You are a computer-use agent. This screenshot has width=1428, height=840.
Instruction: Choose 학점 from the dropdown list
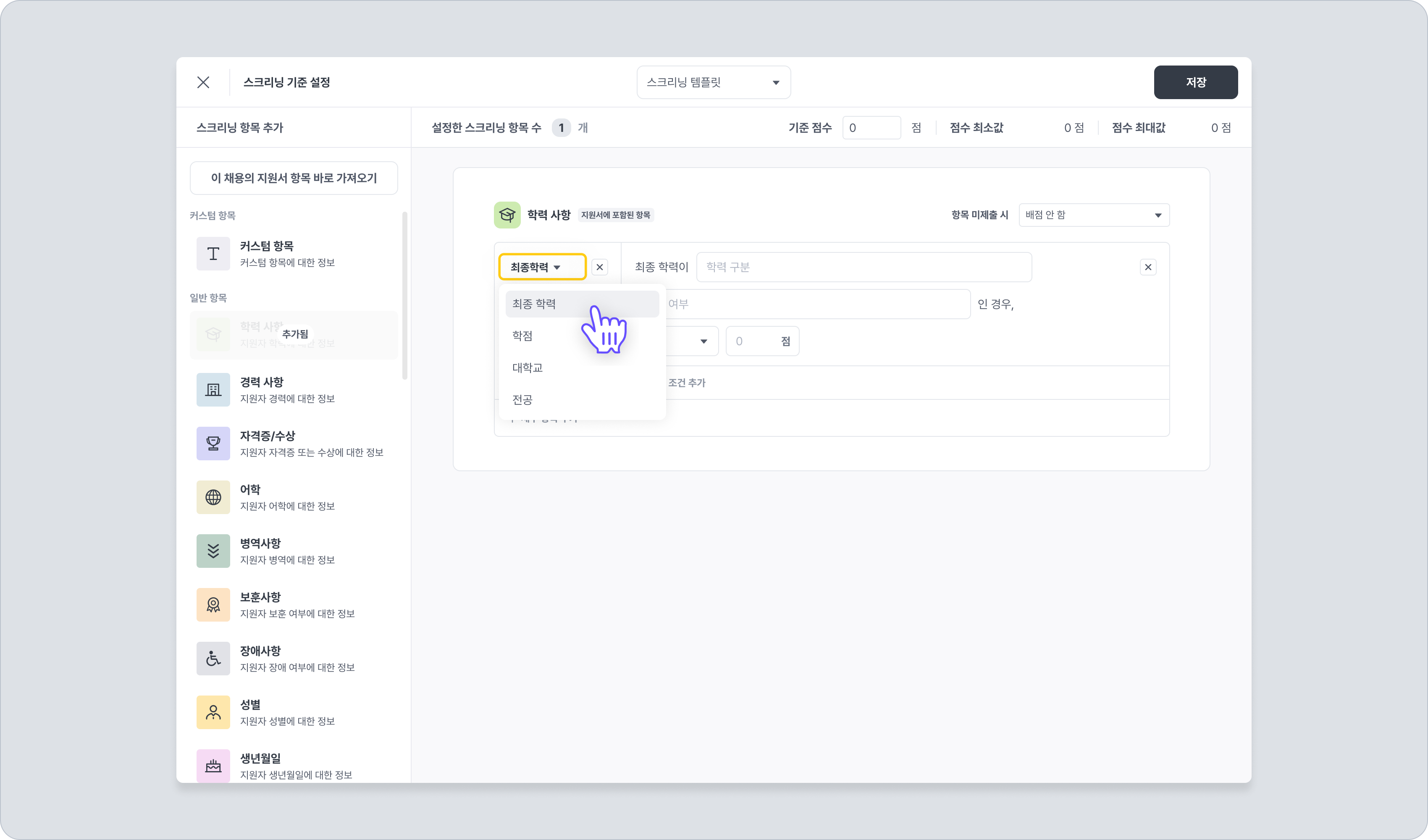point(522,336)
